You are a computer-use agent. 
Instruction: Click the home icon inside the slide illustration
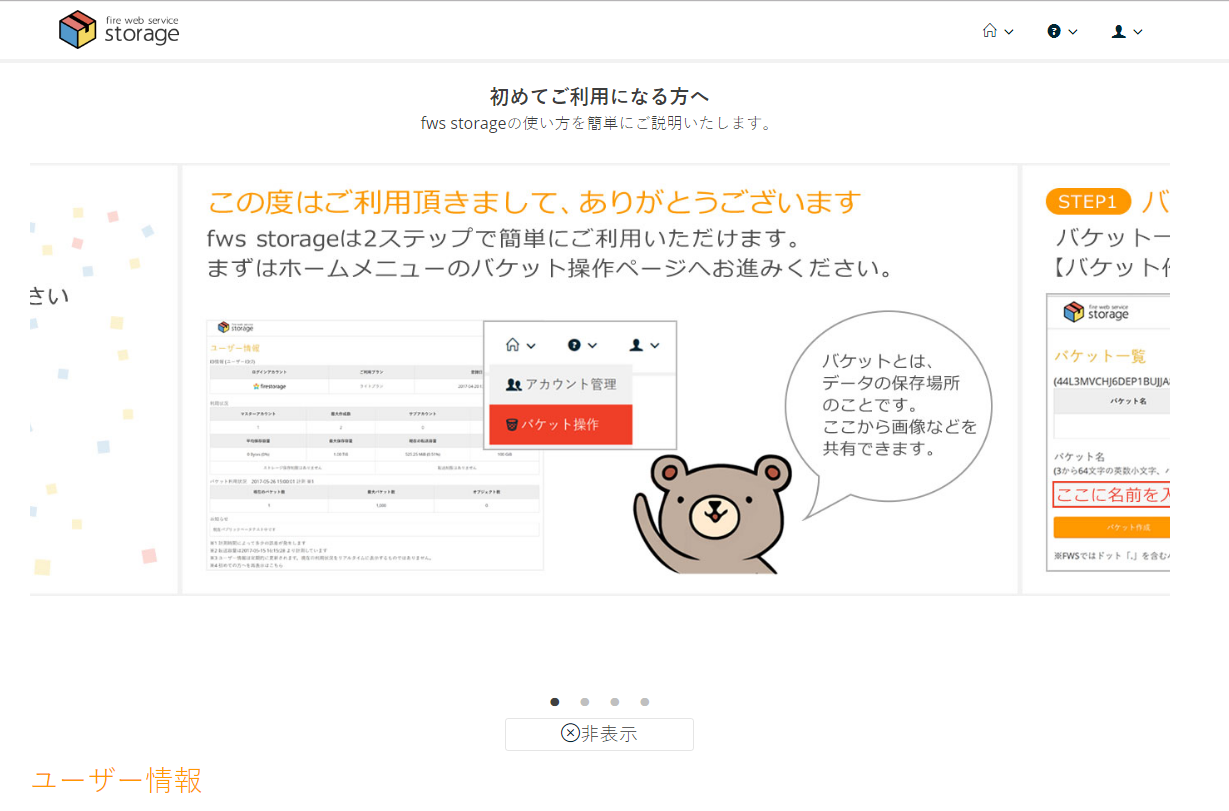[x=513, y=345]
